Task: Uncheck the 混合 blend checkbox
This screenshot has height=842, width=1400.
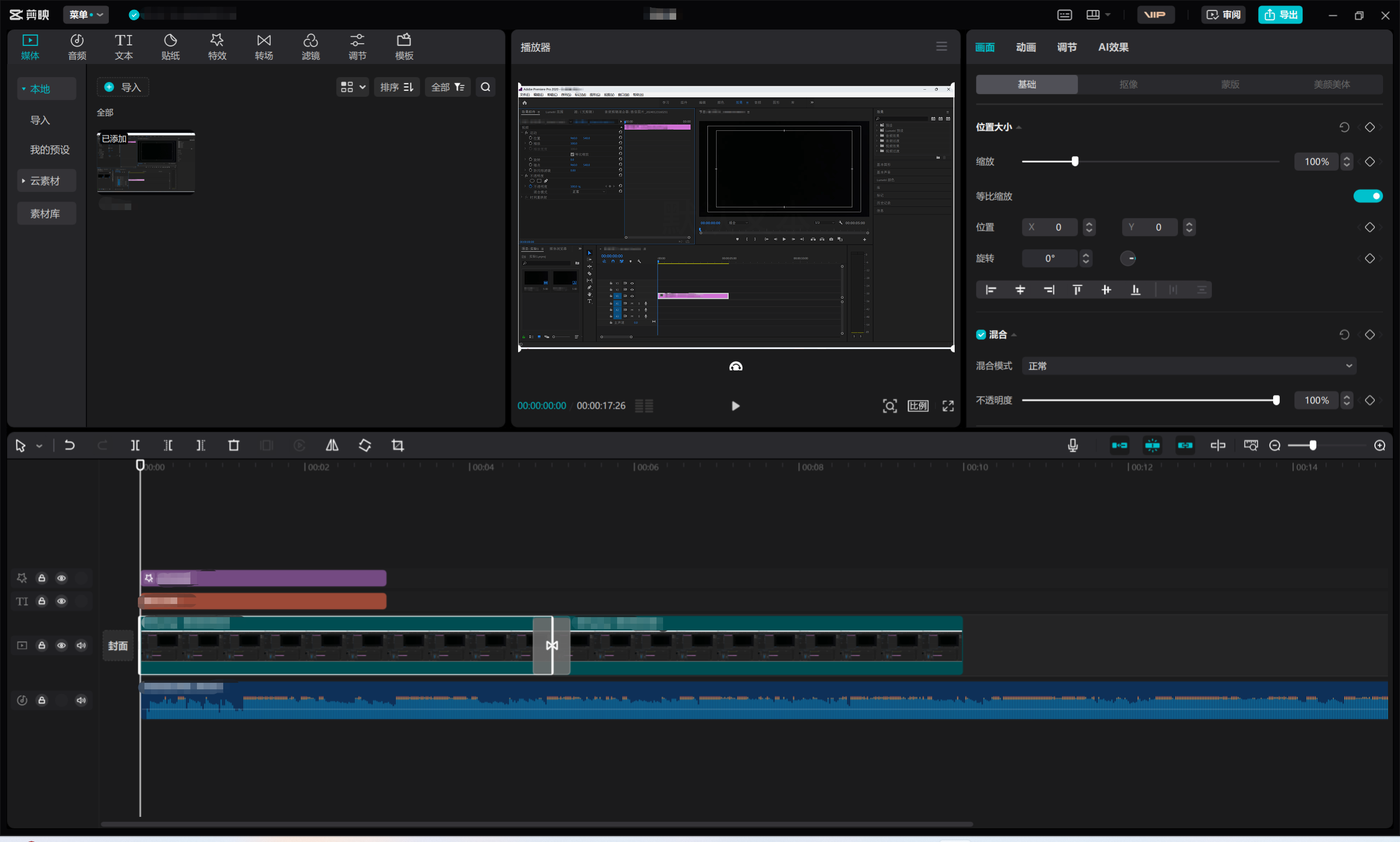Action: (x=981, y=335)
